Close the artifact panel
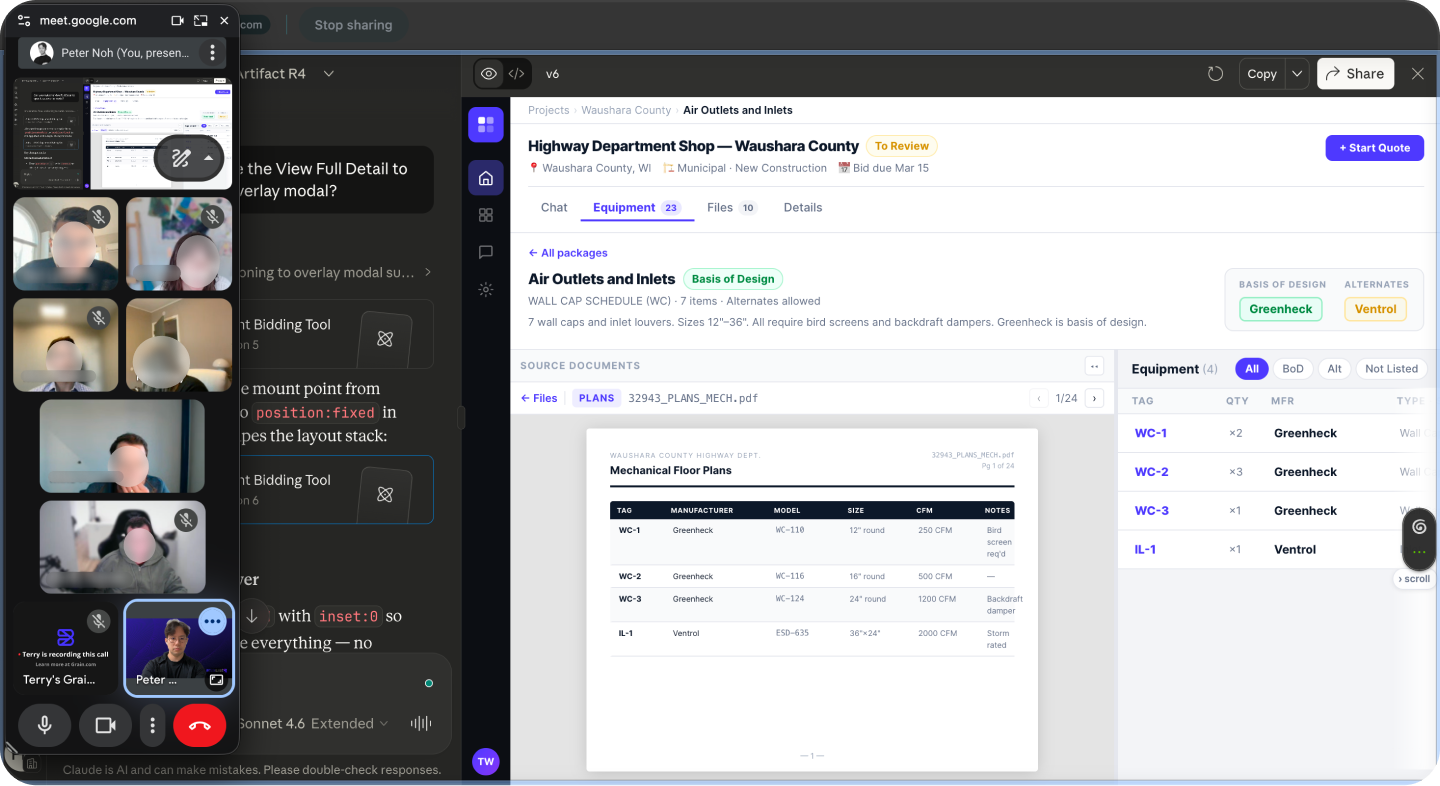The height and width of the screenshot is (786, 1440). (x=1418, y=74)
